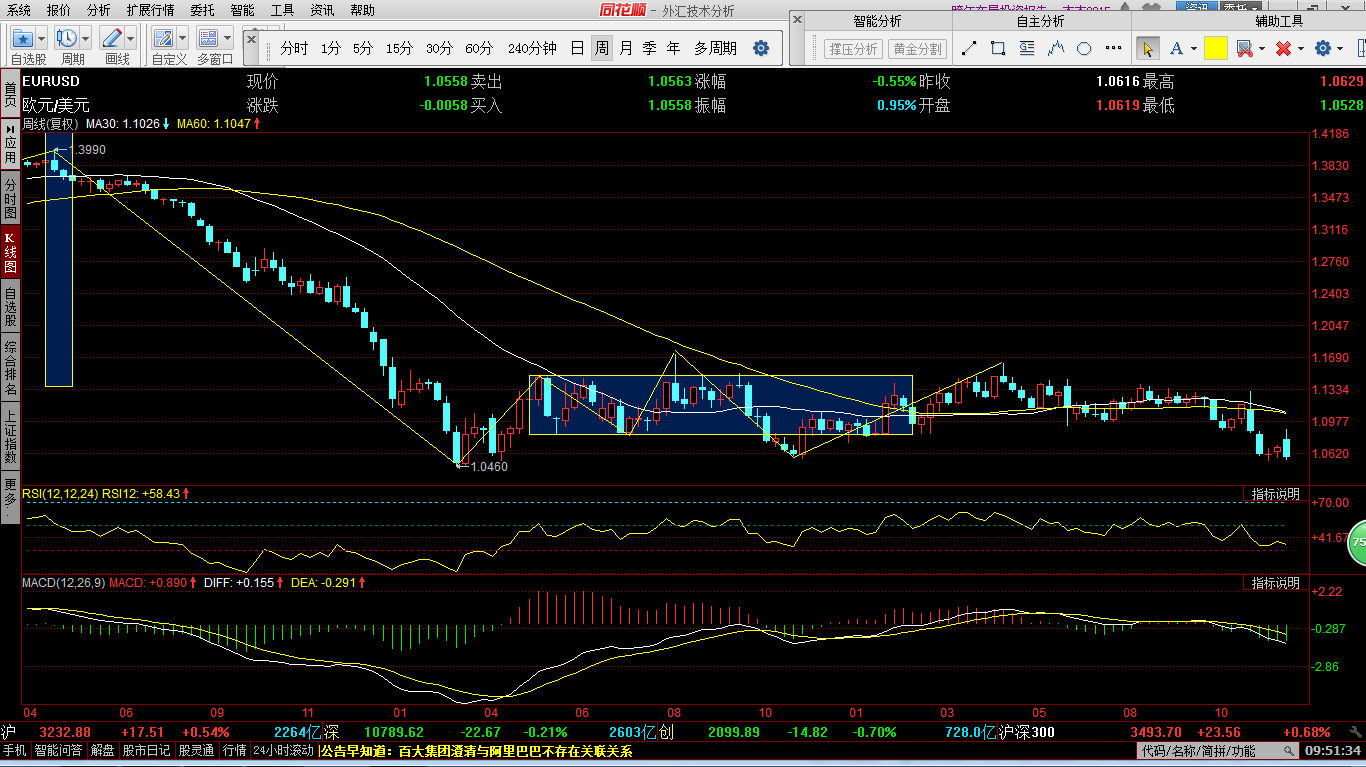Select the wave line drawing tool
Image resolution: width=1366 pixels, height=767 pixels.
(1056, 48)
